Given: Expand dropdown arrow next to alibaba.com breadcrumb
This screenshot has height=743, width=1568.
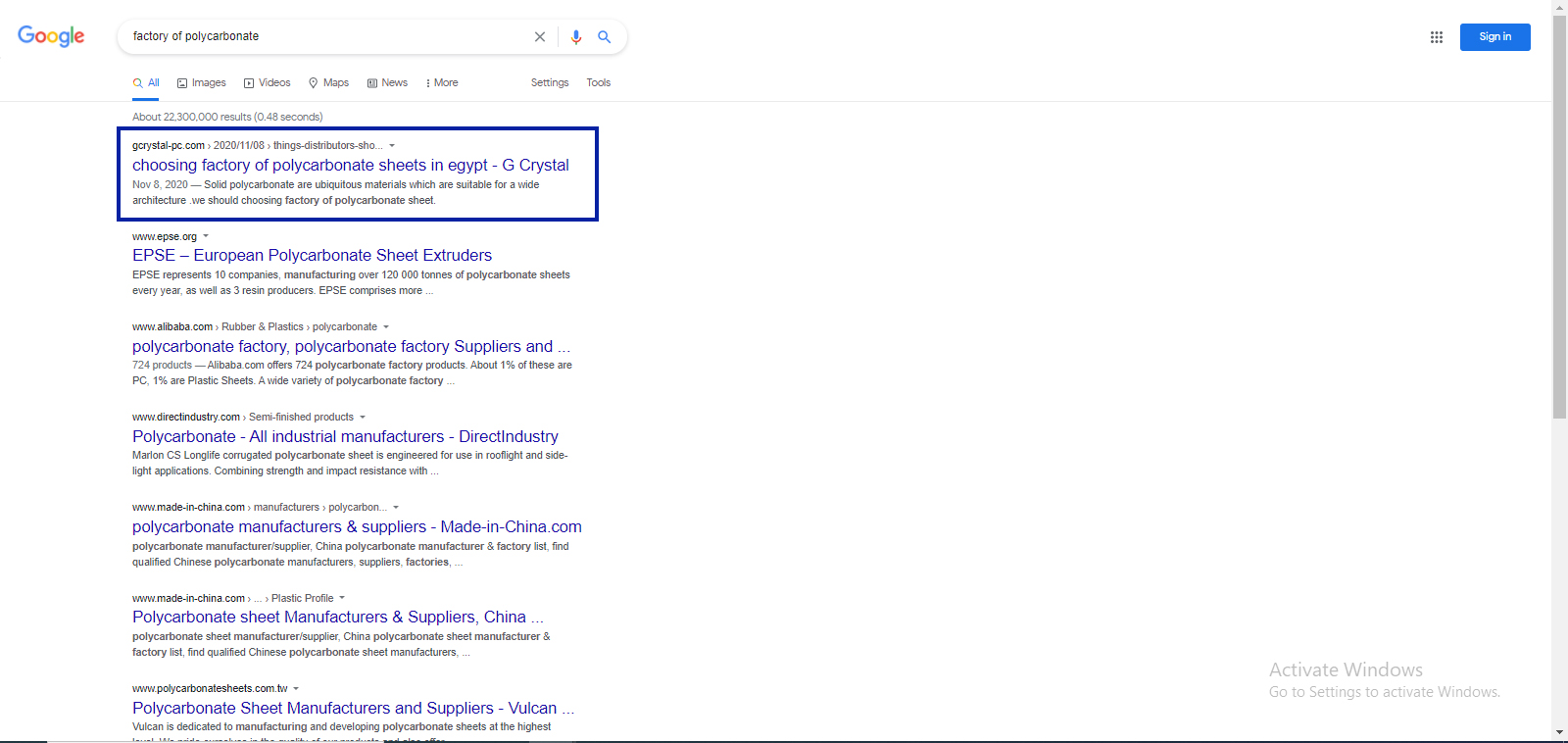Looking at the screenshot, I should click(x=386, y=327).
